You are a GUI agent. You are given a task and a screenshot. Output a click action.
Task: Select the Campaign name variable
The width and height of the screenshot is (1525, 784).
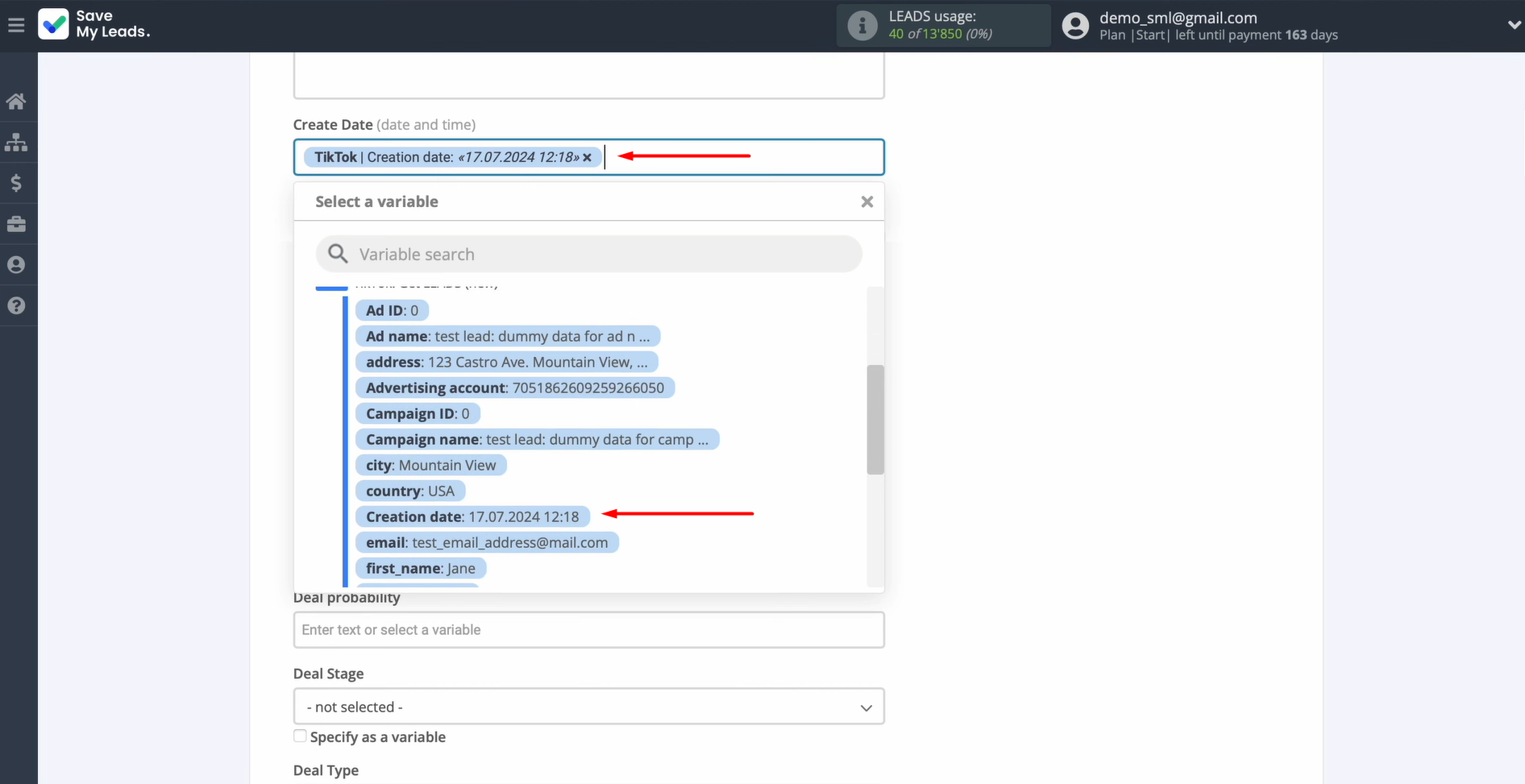click(x=538, y=439)
